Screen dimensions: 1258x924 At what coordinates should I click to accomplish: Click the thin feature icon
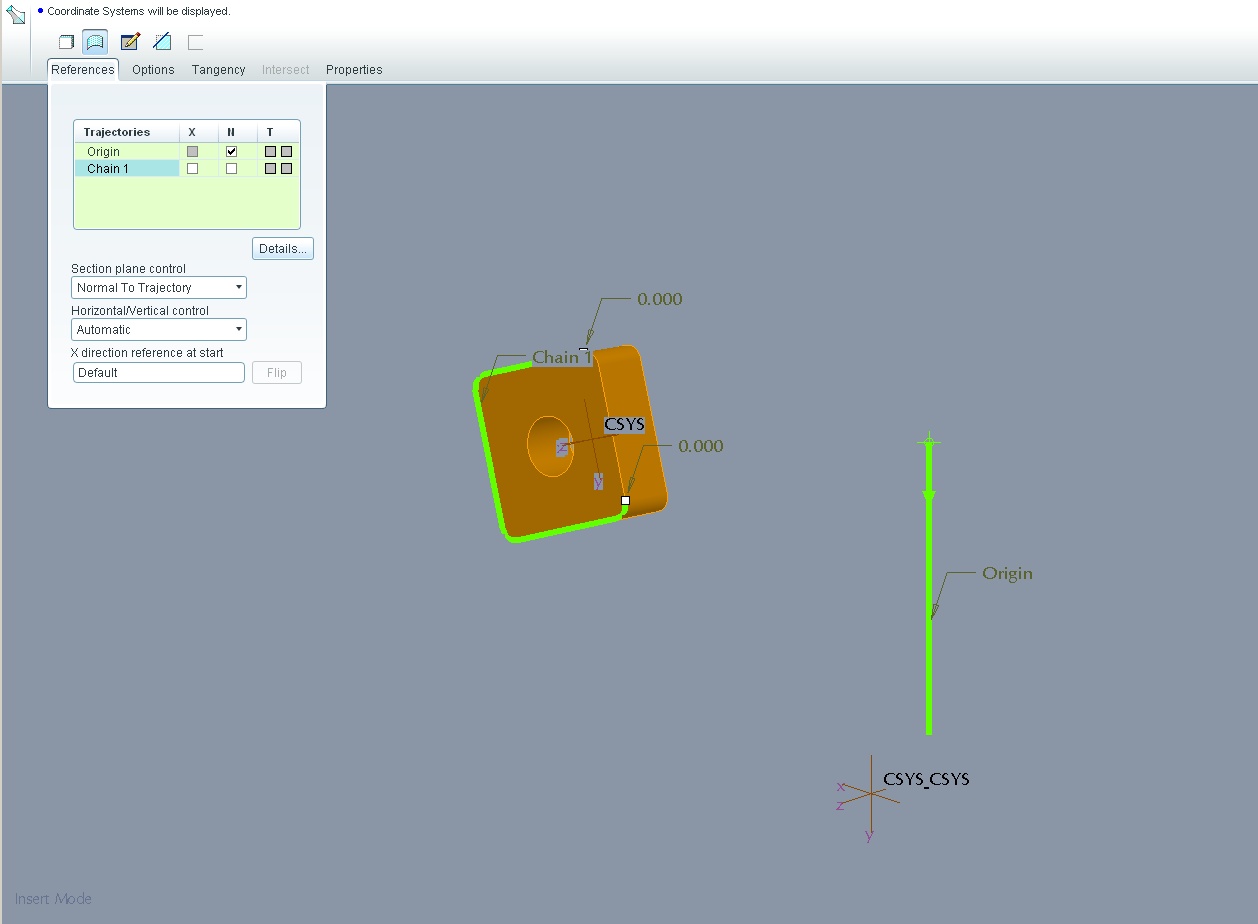[195, 42]
